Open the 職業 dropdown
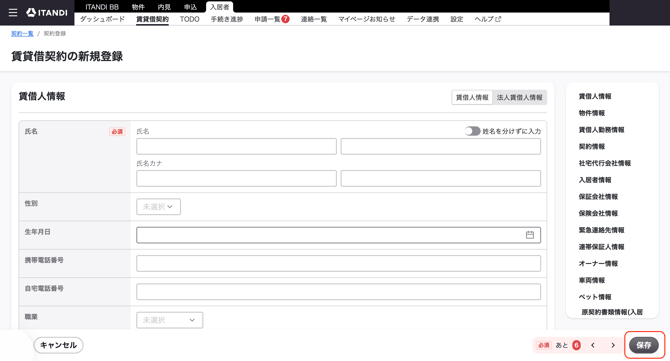Screen dimensions: 670x361 click(x=170, y=320)
